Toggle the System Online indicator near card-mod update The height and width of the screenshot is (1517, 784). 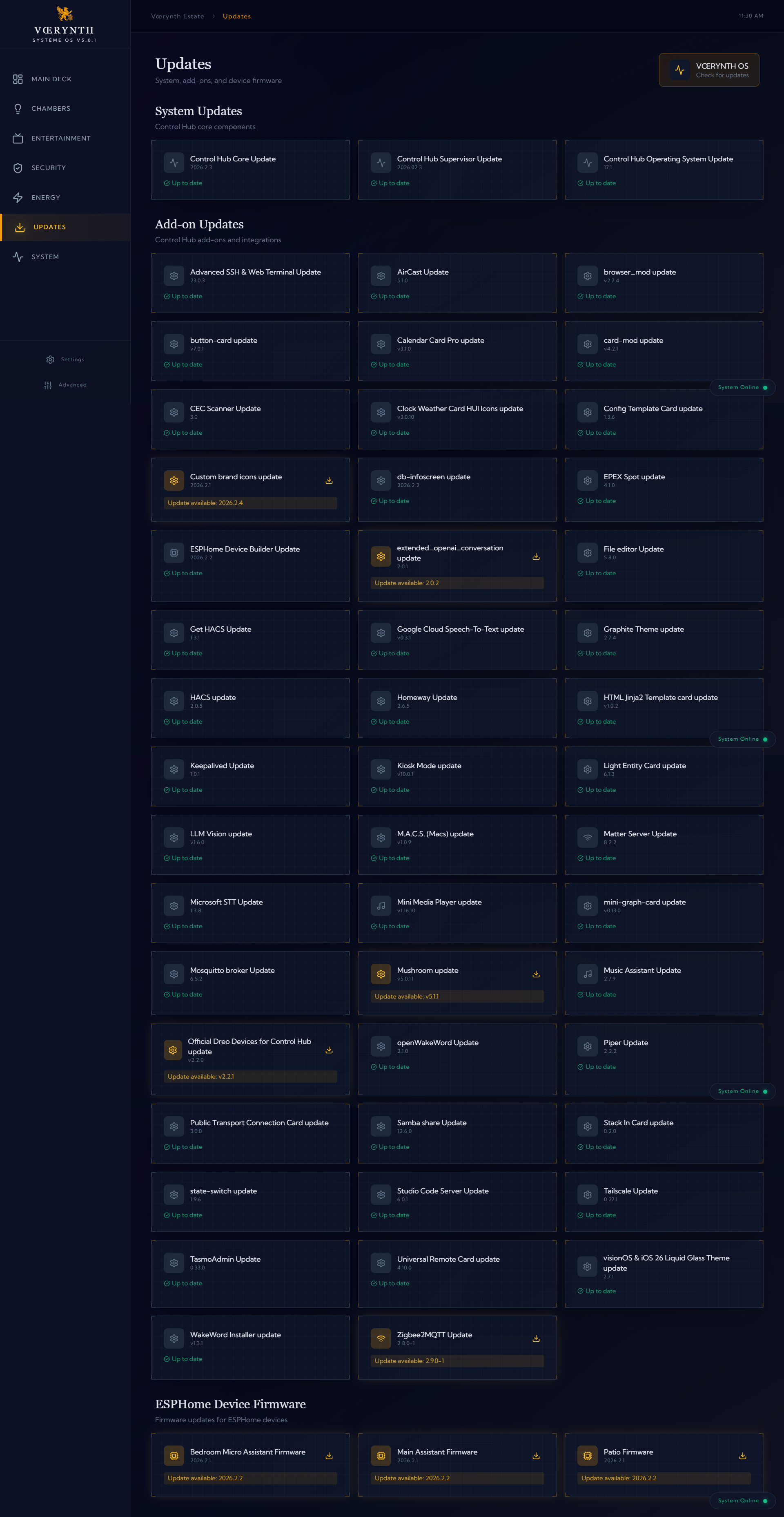(742, 387)
